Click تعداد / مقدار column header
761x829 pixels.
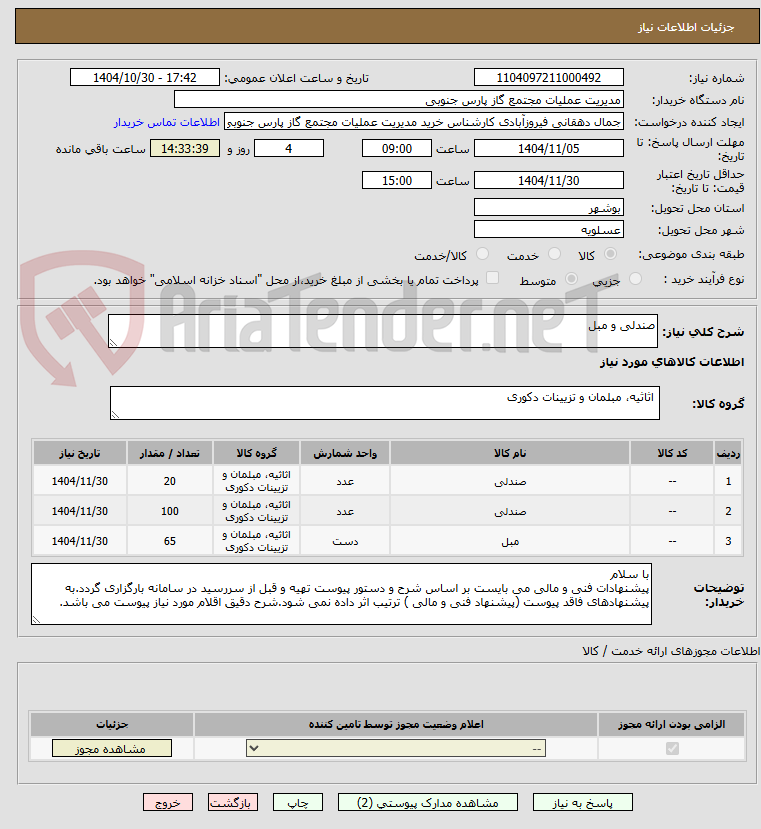click(x=169, y=453)
